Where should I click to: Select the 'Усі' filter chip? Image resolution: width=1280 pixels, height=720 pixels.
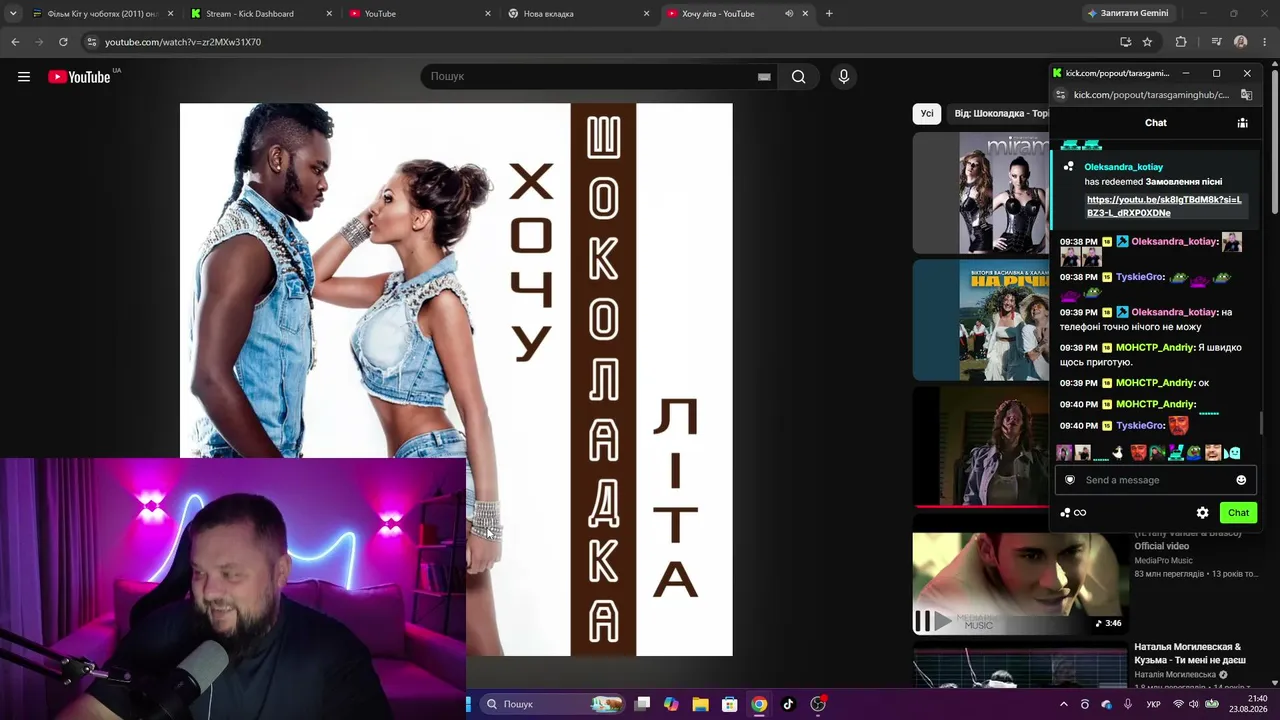coord(927,114)
